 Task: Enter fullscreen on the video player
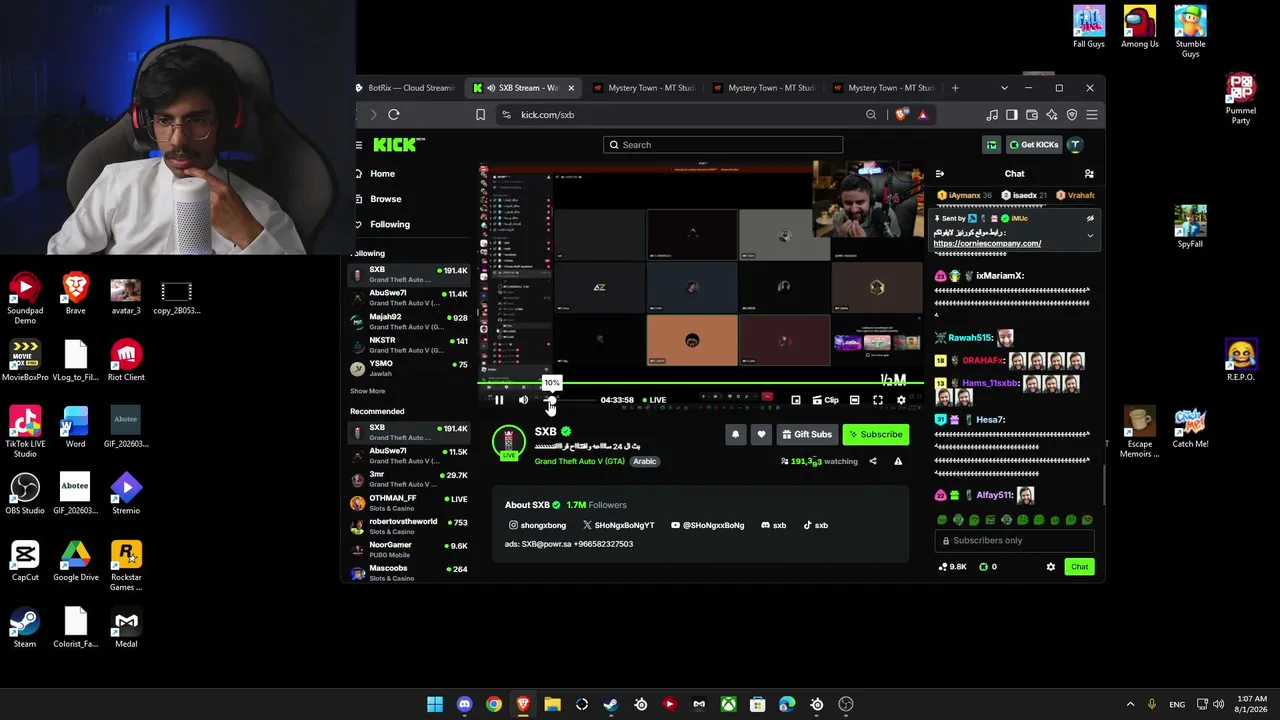878,400
